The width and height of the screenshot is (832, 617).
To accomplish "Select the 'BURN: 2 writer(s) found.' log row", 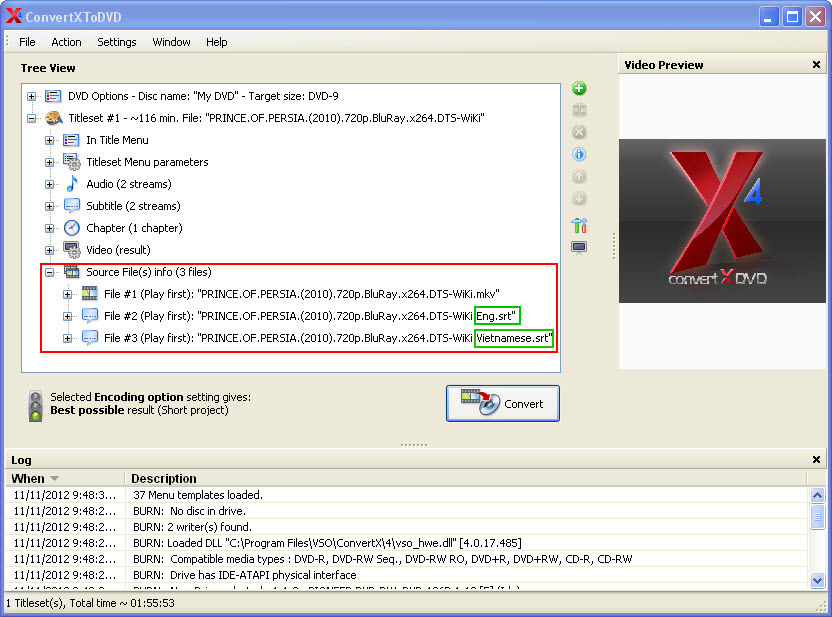I will (406, 527).
